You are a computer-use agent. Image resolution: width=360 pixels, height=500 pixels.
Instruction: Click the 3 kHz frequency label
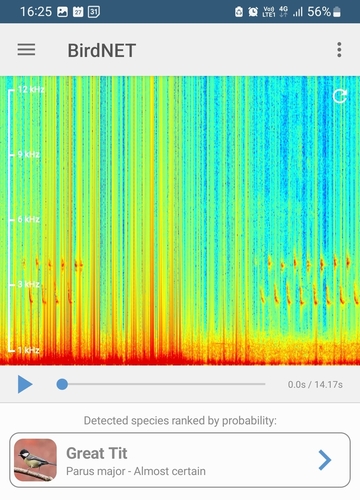(29, 284)
